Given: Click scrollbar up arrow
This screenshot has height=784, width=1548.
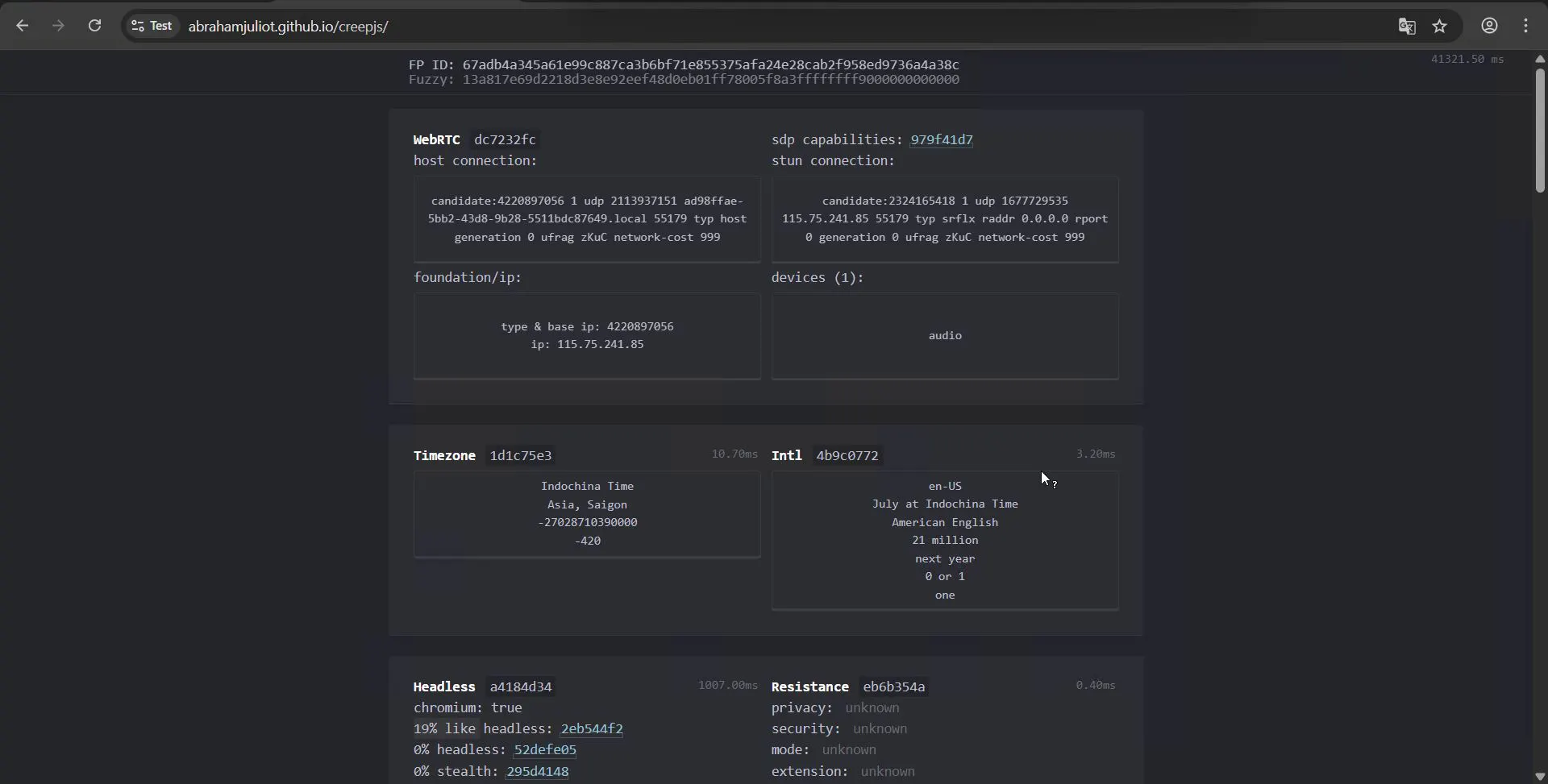Looking at the screenshot, I should [1540, 59].
